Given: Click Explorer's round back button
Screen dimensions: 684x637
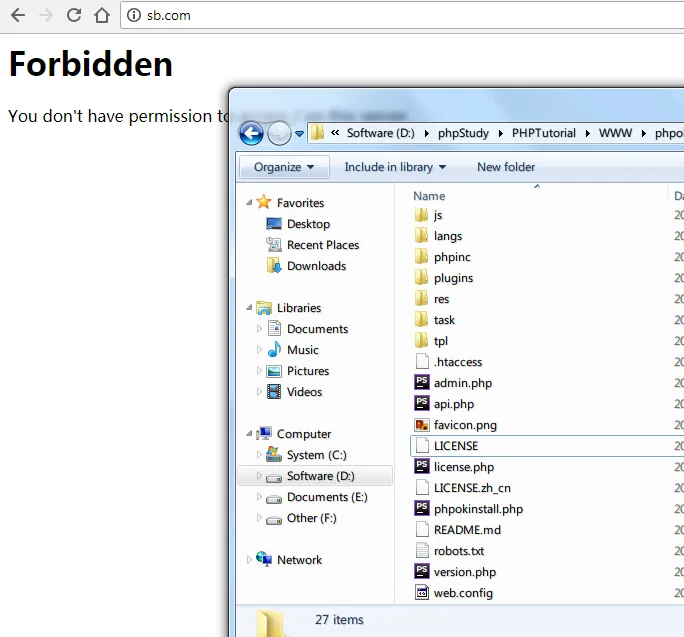Looking at the screenshot, I should pos(251,133).
